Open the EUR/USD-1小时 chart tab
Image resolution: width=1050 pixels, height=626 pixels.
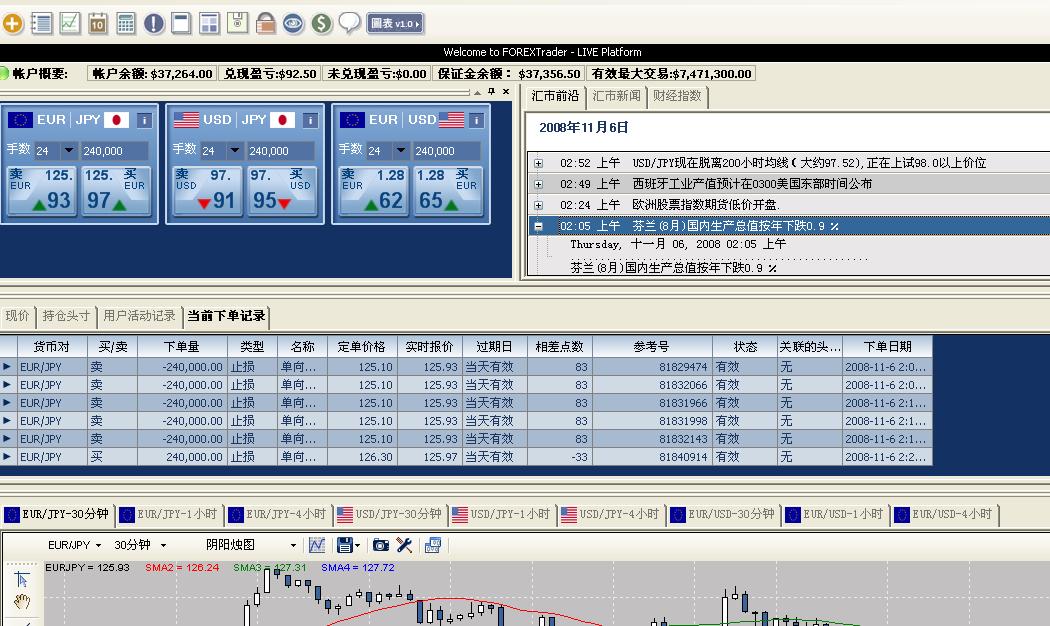pyautogui.click(x=835, y=514)
